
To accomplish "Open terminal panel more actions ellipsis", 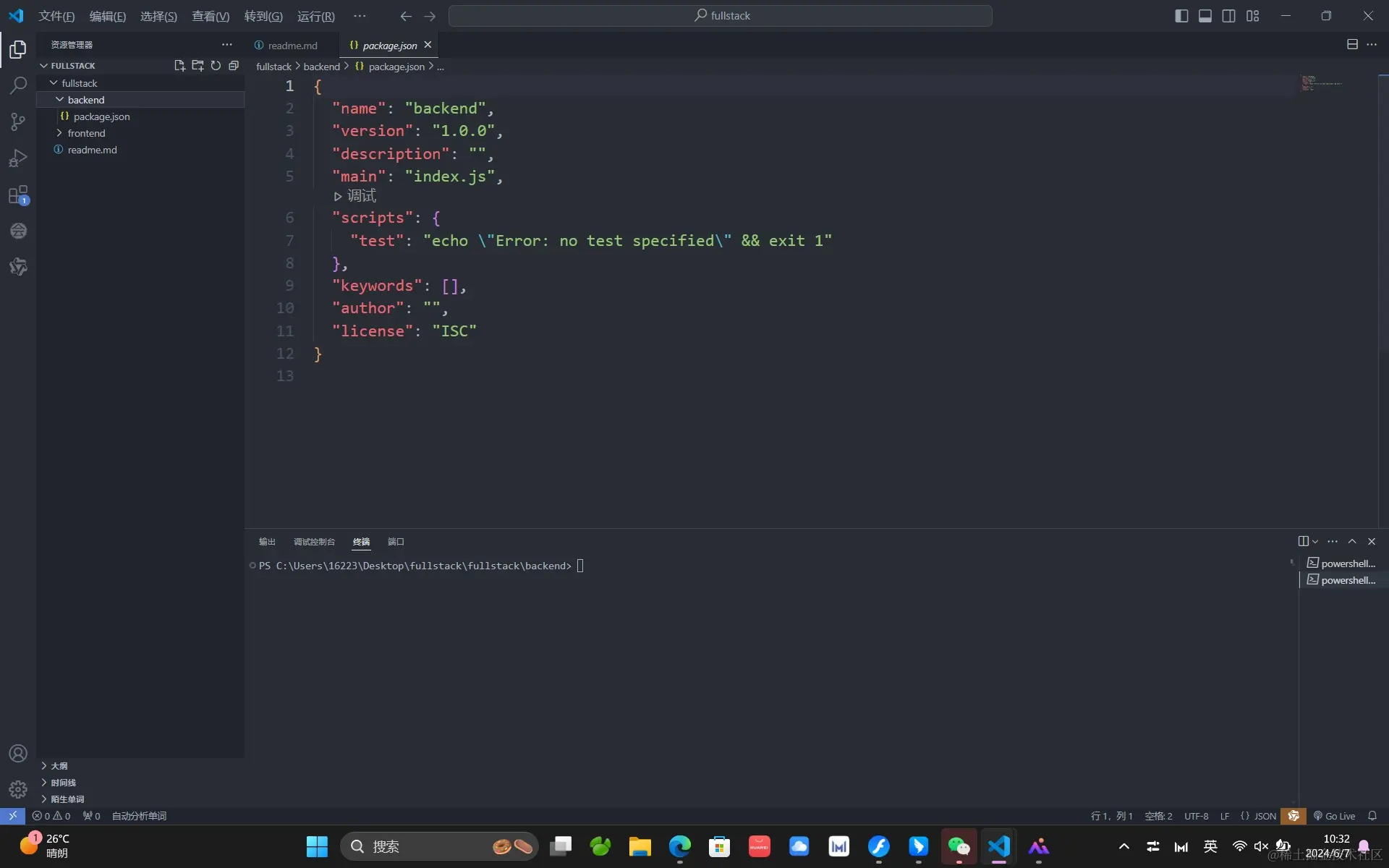I will (x=1333, y=541).
